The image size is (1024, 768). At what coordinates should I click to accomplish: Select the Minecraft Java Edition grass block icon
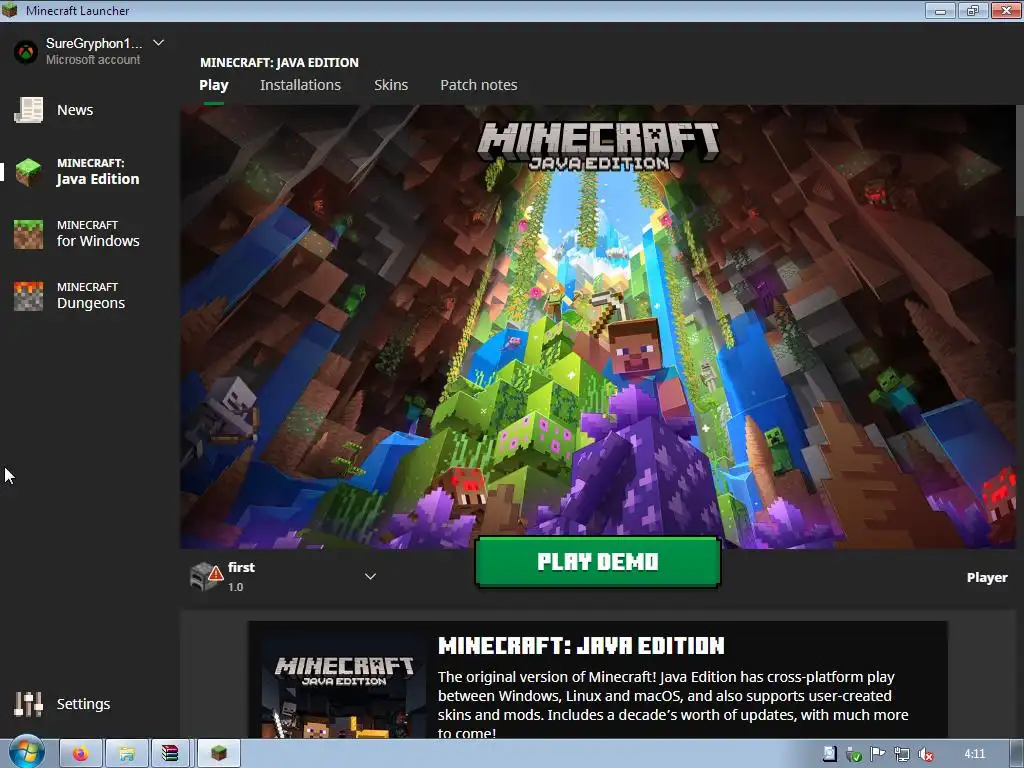(x=29, y=172)
